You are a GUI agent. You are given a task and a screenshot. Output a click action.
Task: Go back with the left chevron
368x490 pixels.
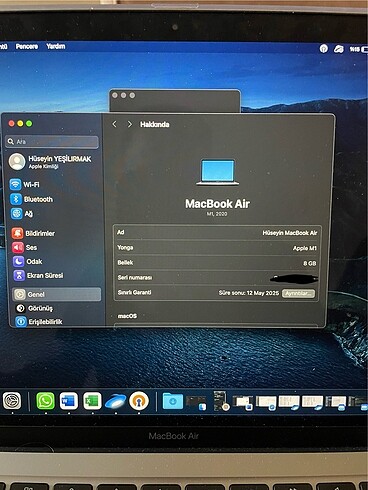(x=114, y=124)
